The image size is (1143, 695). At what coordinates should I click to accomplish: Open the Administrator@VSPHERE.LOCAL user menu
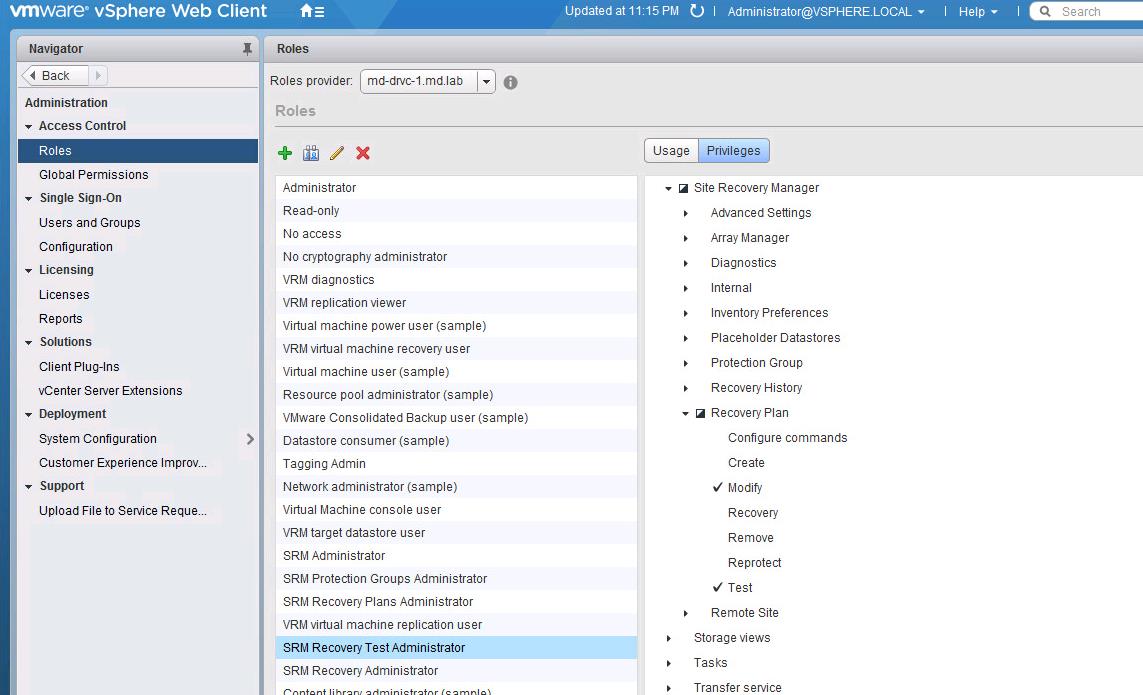pos(826,12)
